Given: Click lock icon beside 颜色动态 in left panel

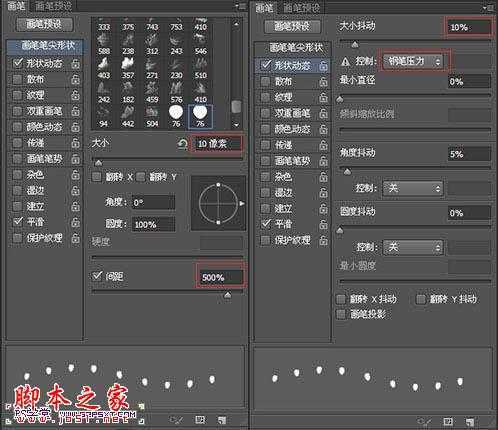Looking at the screenshot, I should 76,127.
